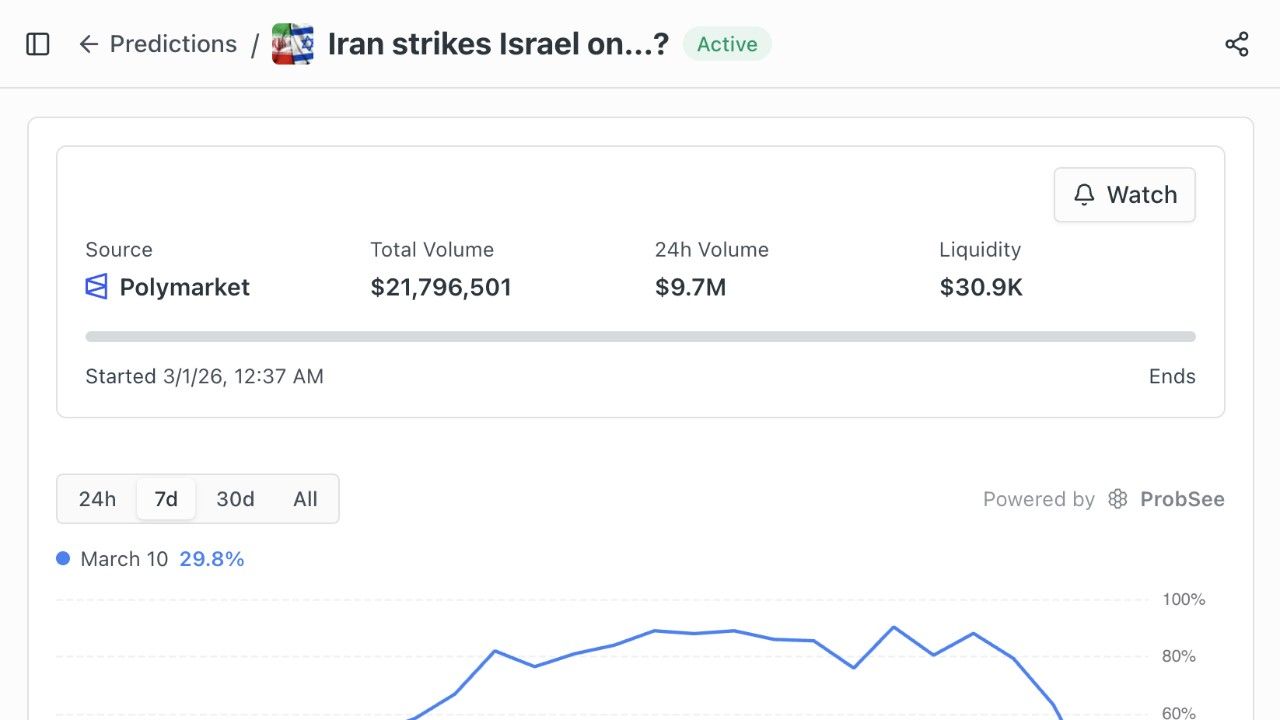The image size is (1280, 720).
Task: Select the 24h time range
Action: point(97,499)
